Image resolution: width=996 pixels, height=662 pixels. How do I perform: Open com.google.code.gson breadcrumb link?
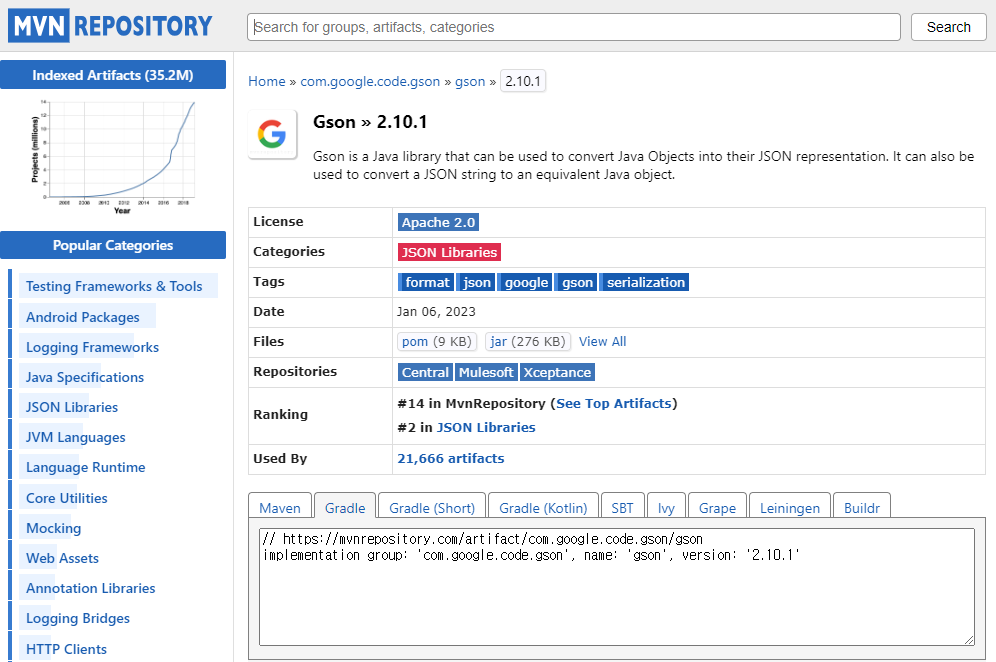click(370, 81)
